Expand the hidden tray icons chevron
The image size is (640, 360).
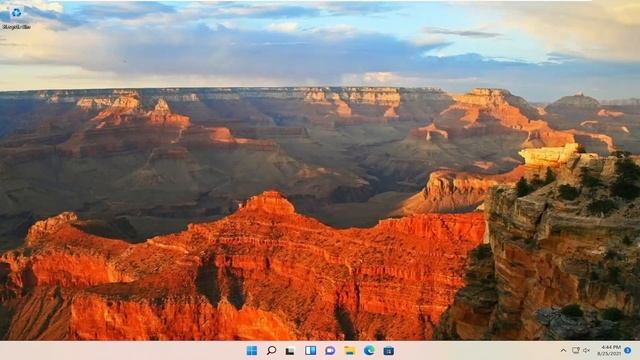point(563,351)
